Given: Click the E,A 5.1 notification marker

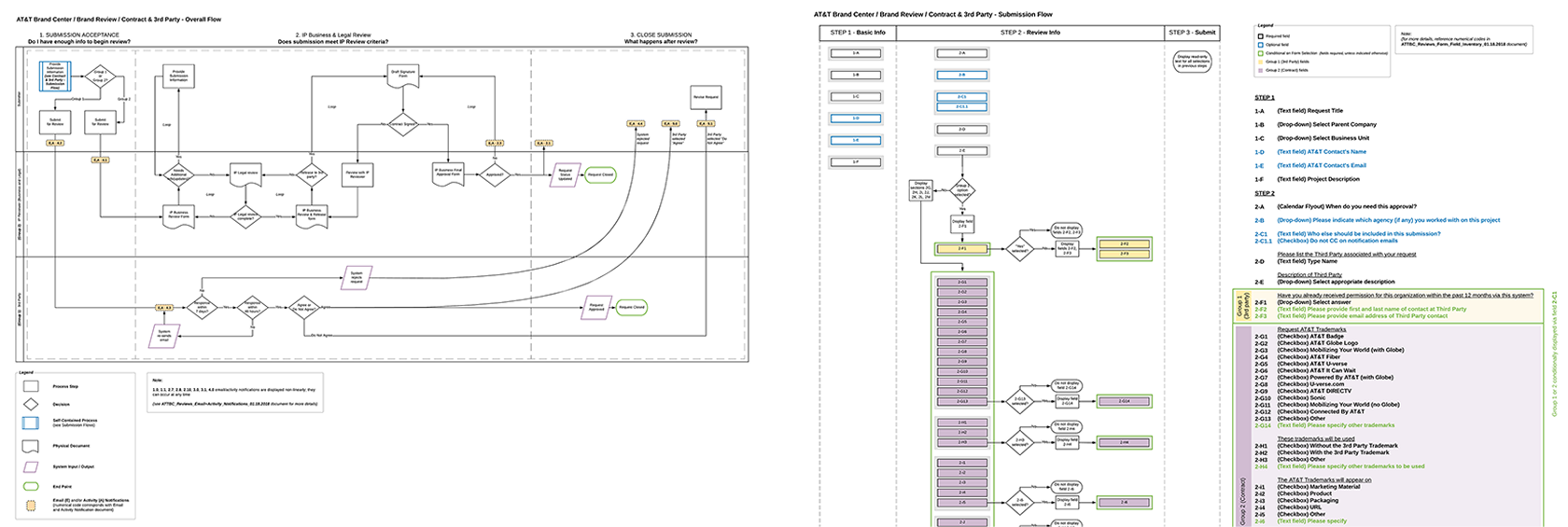Looking at the screenshot, I should click(706, 123).
